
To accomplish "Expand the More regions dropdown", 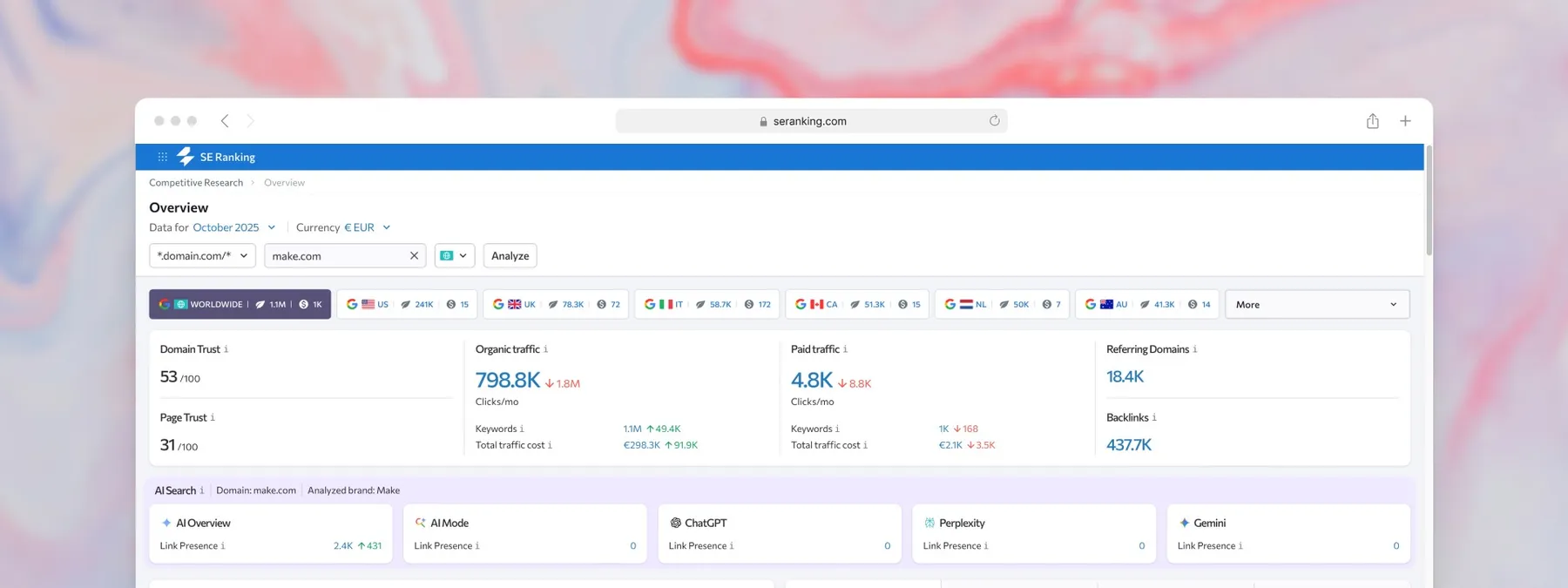I will click(x=1317, y=304).
